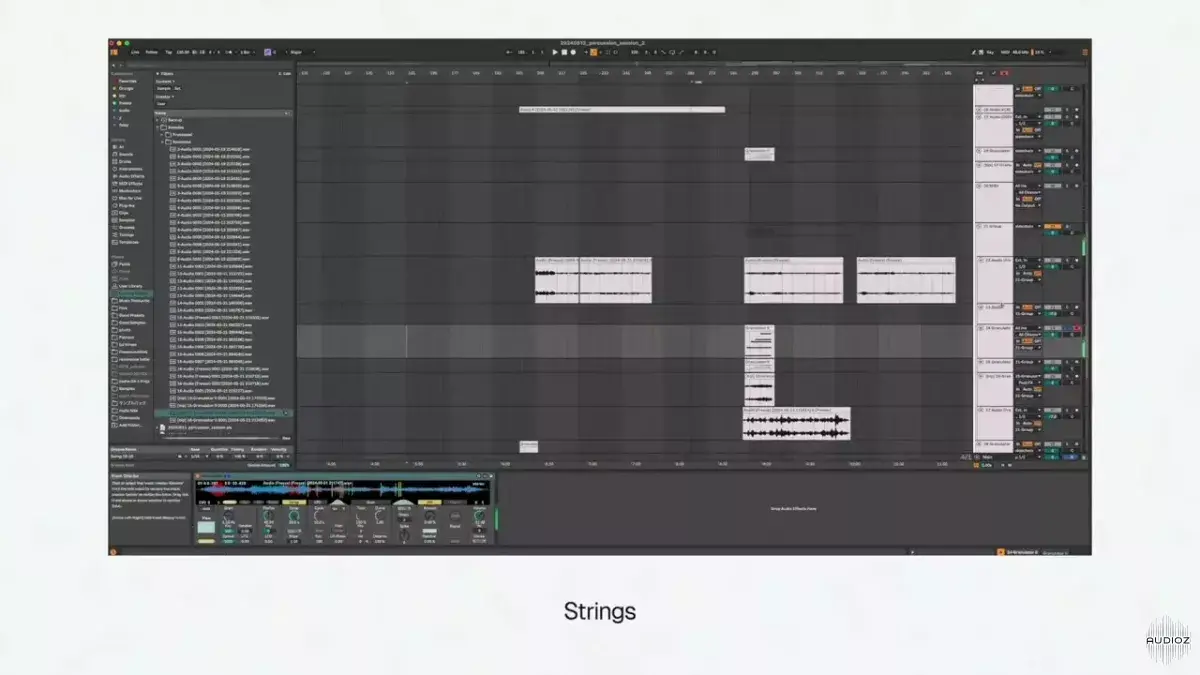Open User Library under Places

coord(129,285)
